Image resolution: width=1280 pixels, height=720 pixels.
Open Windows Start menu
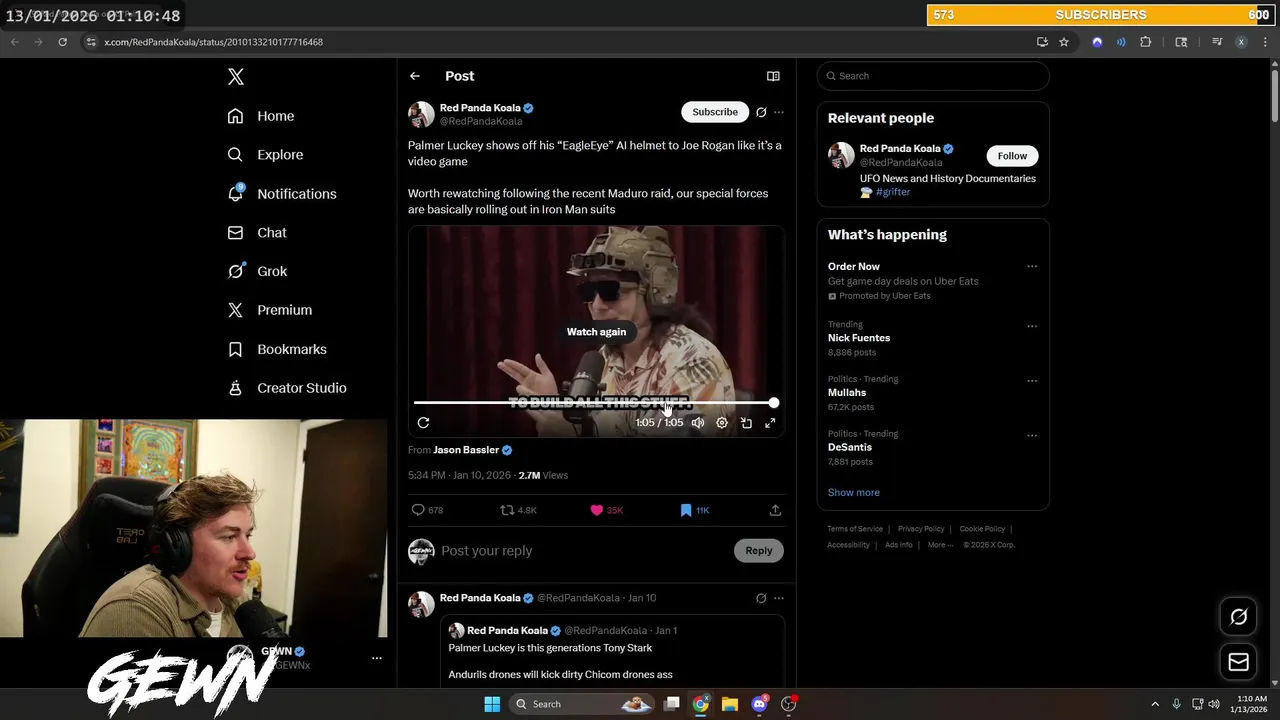click(x=492, y=704)
